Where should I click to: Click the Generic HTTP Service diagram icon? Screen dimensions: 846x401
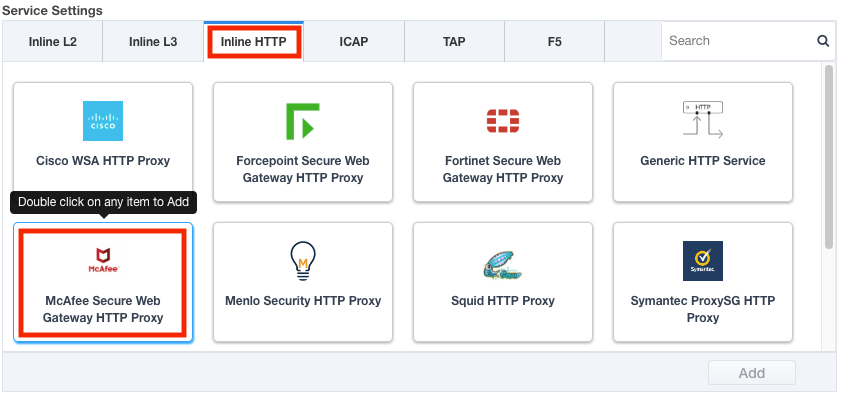click(x=702, y=120)
